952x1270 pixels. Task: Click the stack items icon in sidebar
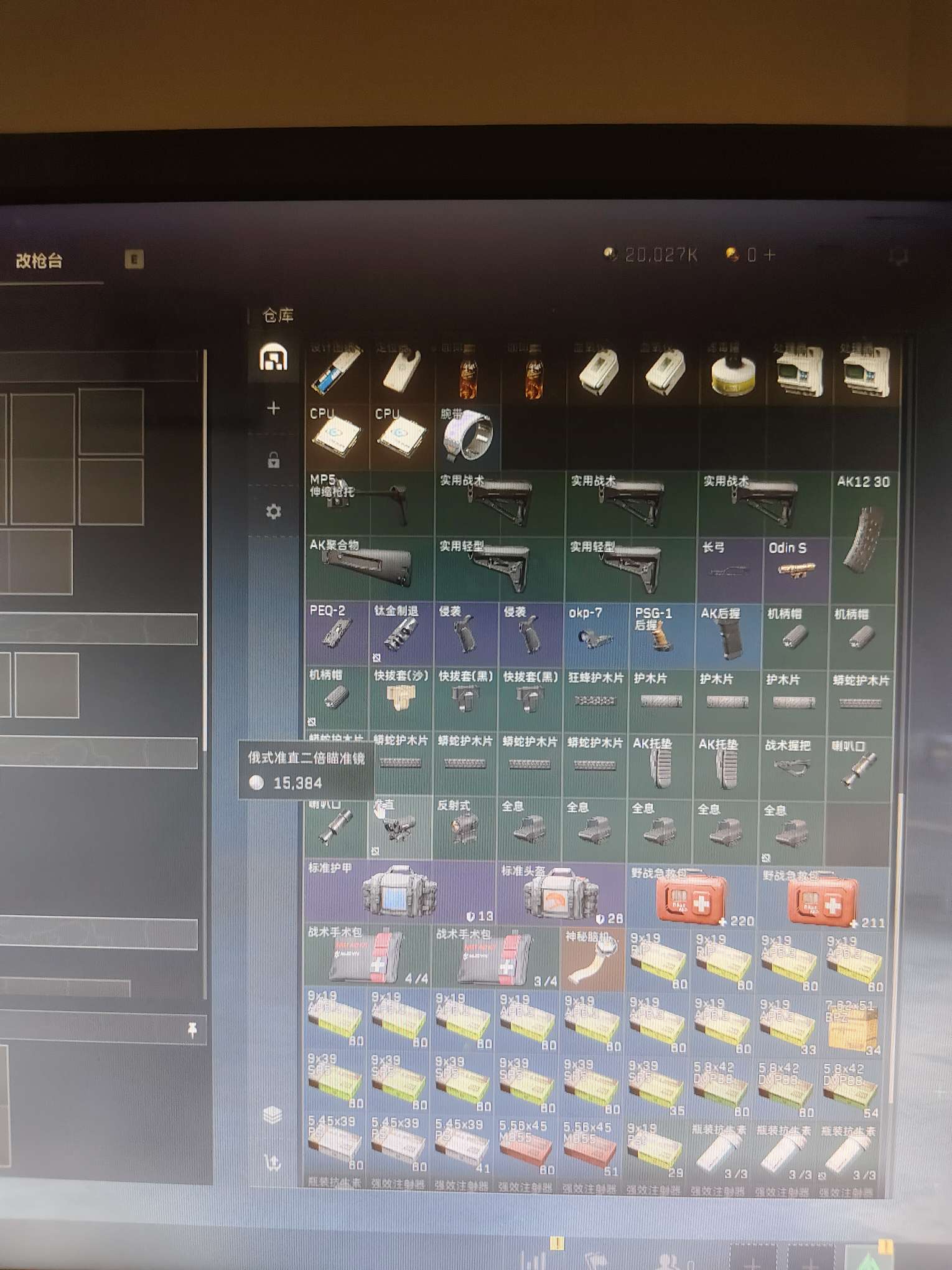273,1114
